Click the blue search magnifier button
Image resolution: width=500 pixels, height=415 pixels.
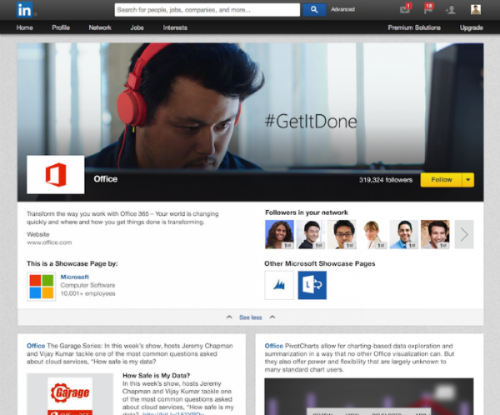coord(314,10)
